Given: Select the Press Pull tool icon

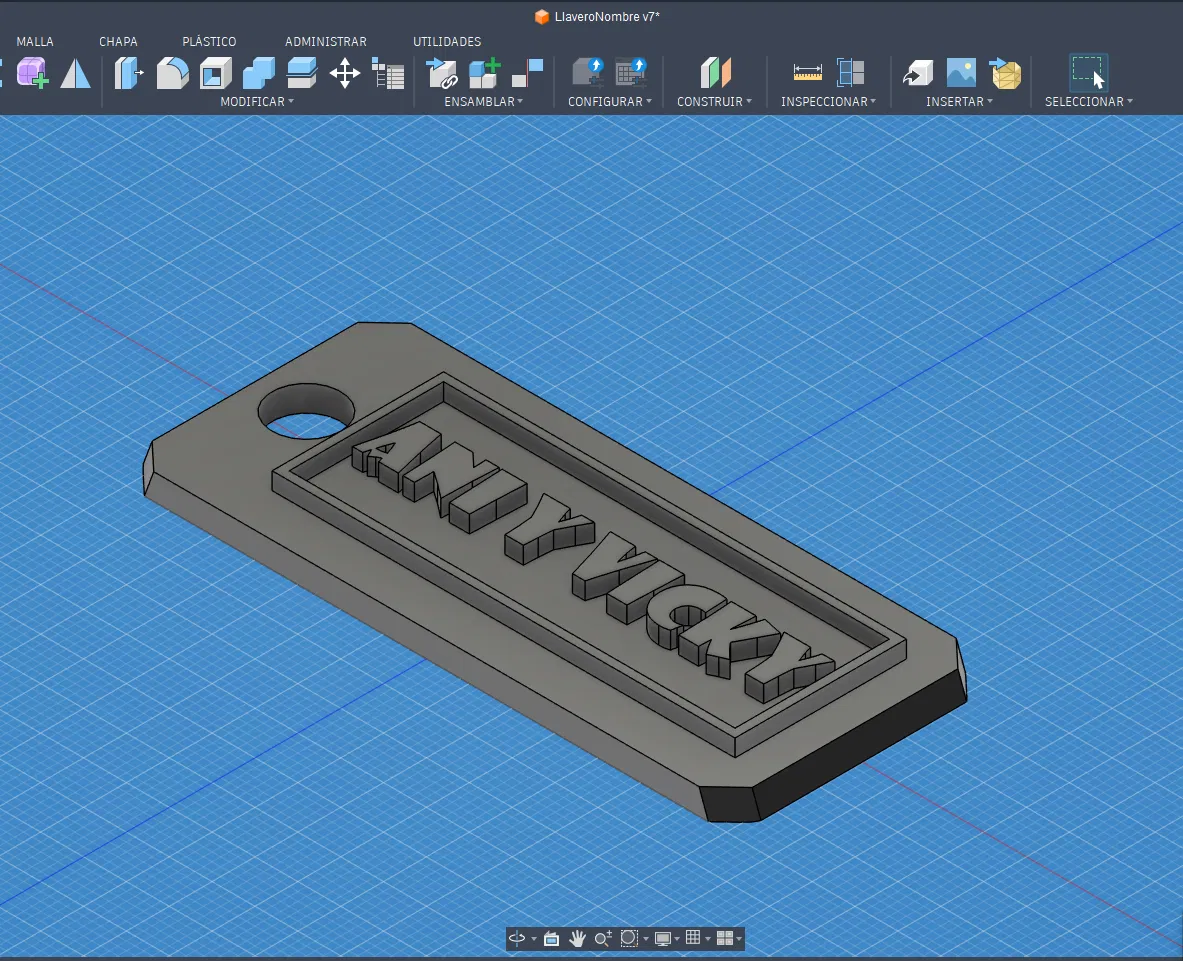Looking at the screenshot, I should [129, 73].
